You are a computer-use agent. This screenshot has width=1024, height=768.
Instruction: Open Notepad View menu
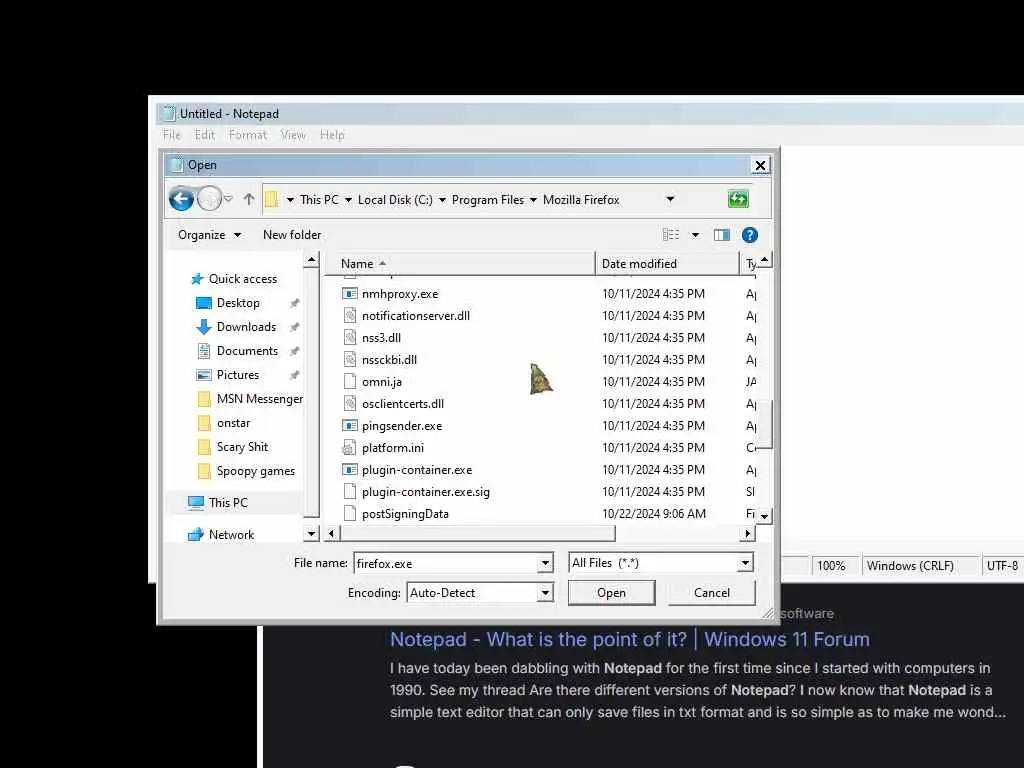(293, 135)
